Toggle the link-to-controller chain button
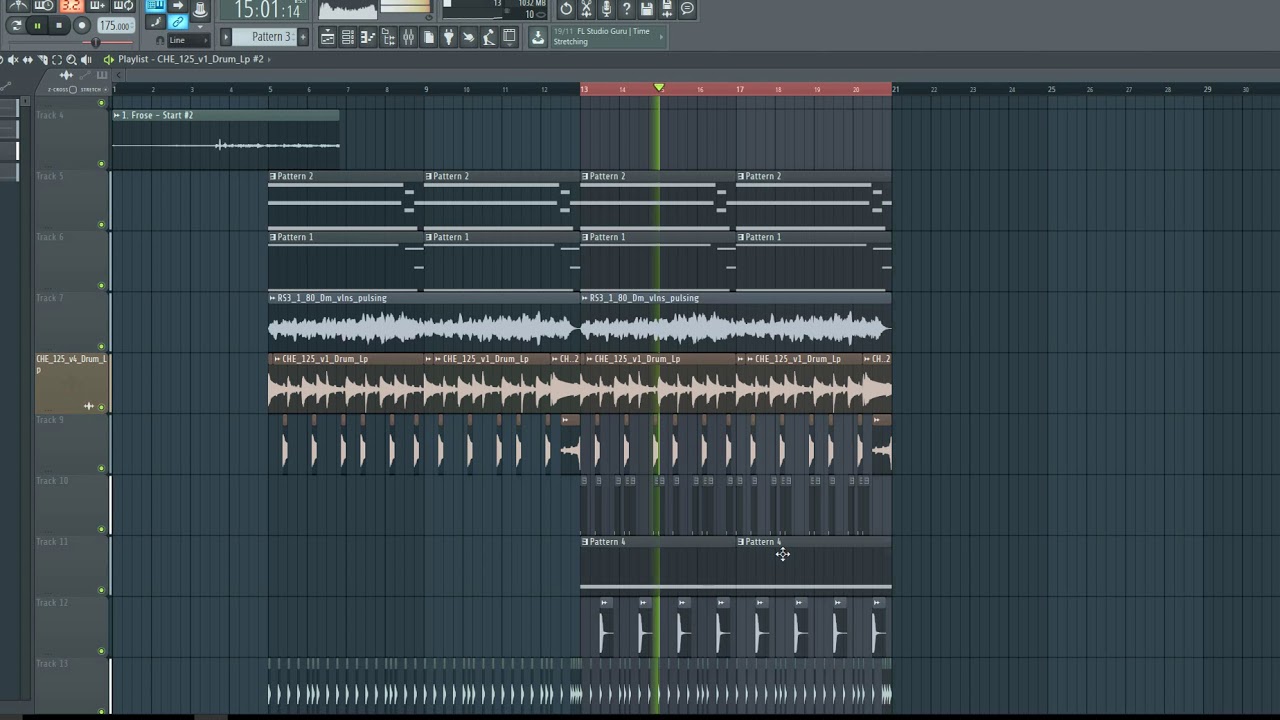Image resolution: width=1280 pixels, height=720 pixels. point(178,22)
